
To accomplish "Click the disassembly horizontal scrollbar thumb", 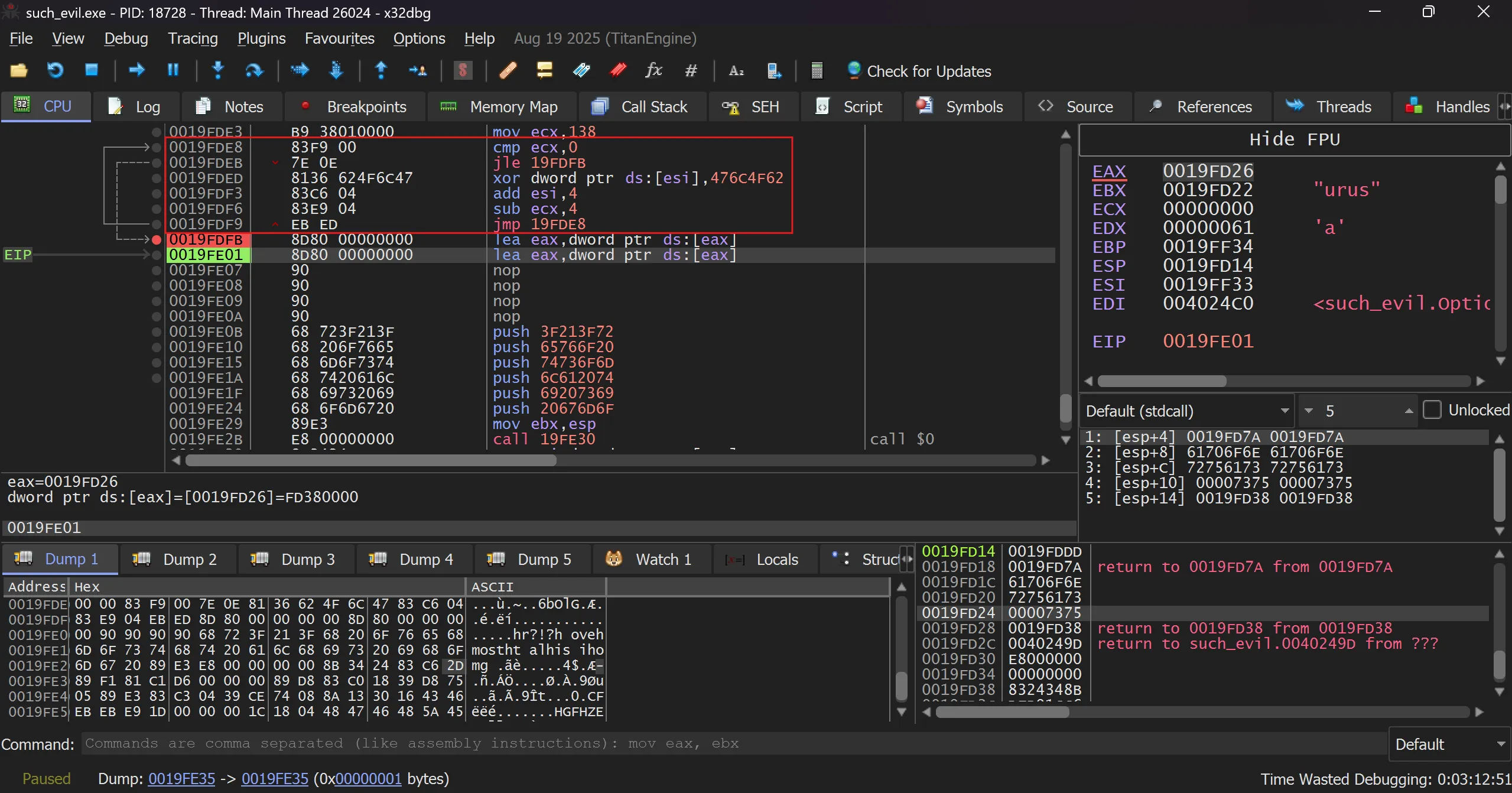I will coord(370,460).
